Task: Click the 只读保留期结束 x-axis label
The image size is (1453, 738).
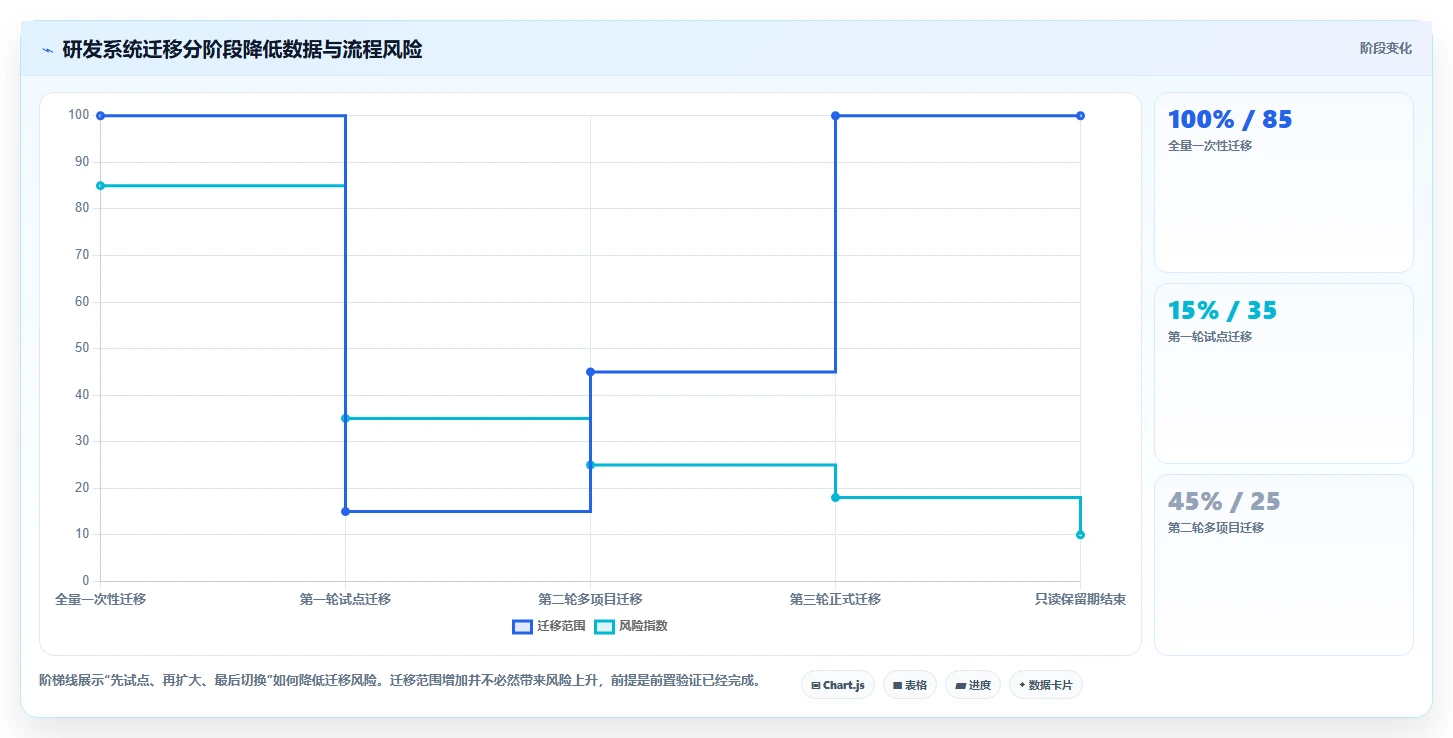Action: [x=1080, y=599]
